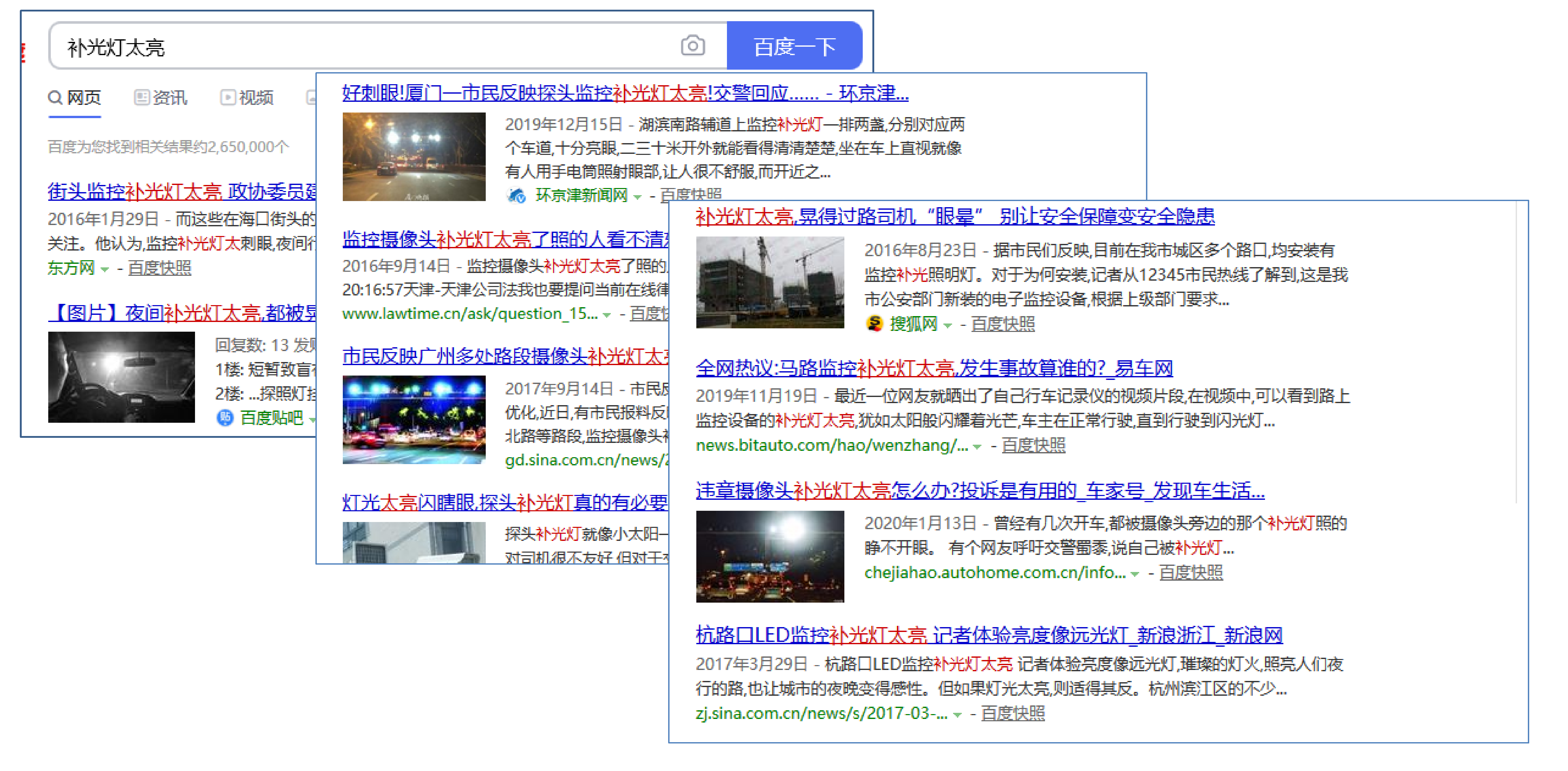Click the 百度贴吧 paw logo icon

click(225, 417)
